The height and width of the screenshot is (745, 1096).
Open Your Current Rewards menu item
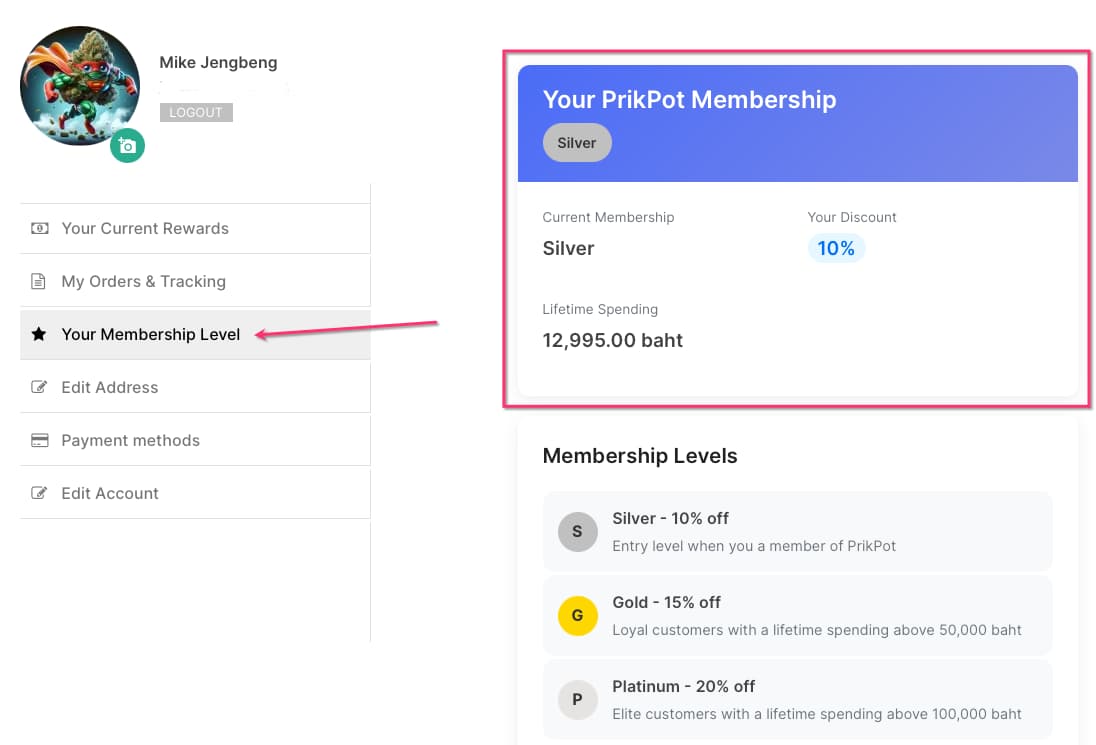coord(145,228)
